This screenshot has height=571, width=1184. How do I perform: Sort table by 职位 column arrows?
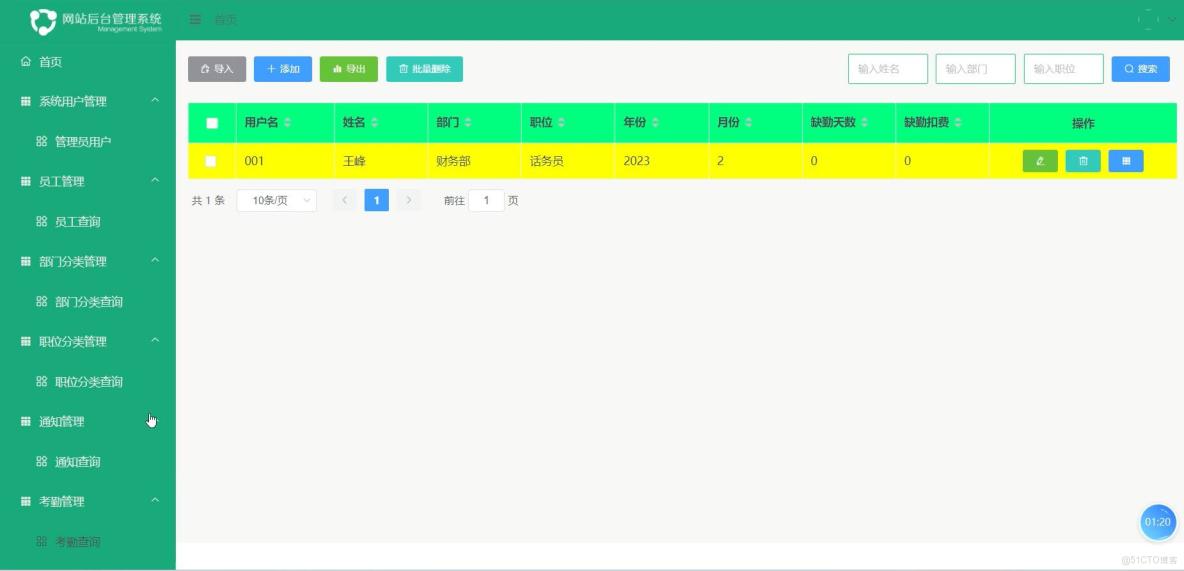[x=561, y=122]
